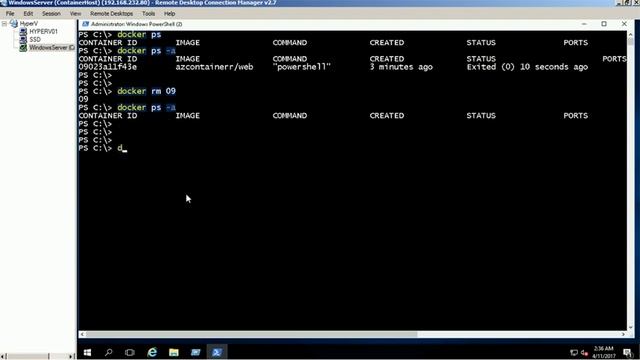
Task: Click PowerShell vertical scrollbar down arrow
Action: [631, 327]
